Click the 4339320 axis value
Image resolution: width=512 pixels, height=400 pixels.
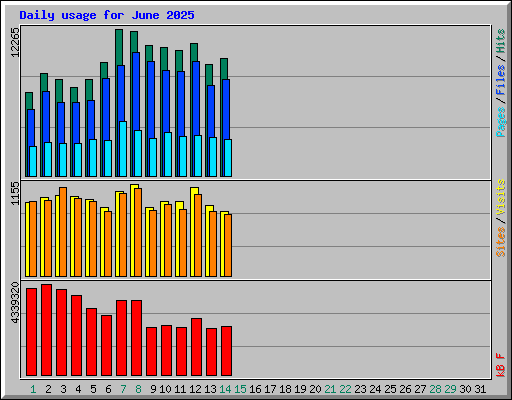15,303
